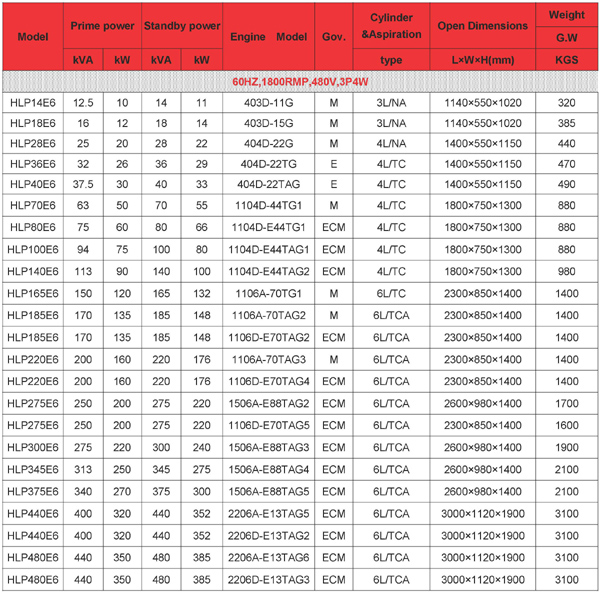
Task: Click engine model "1106A-70TAG2"
Action: [x=269, y=315]
